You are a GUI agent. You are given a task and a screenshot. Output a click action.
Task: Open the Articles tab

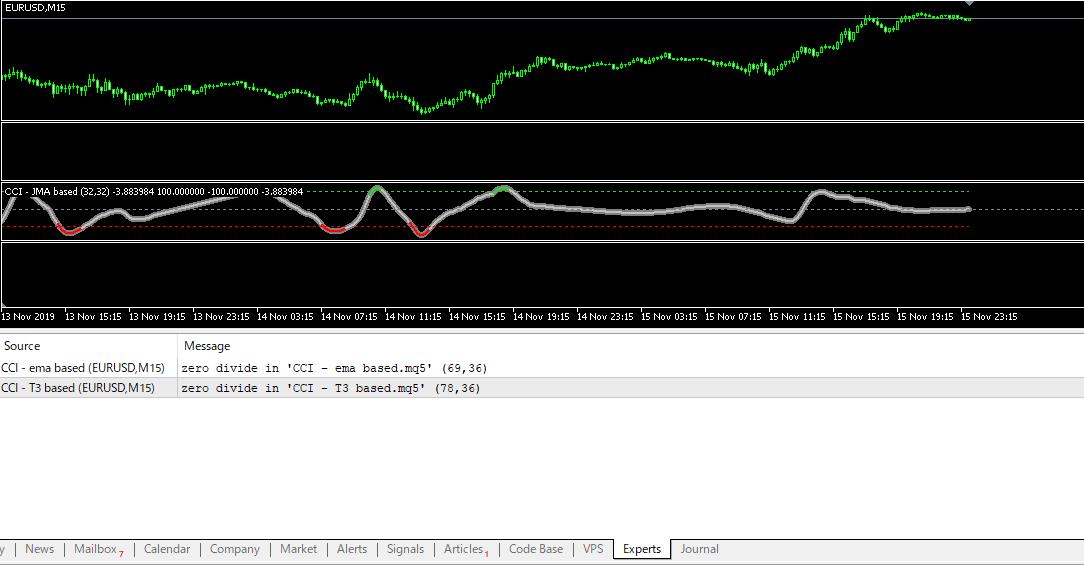(464, 549)
